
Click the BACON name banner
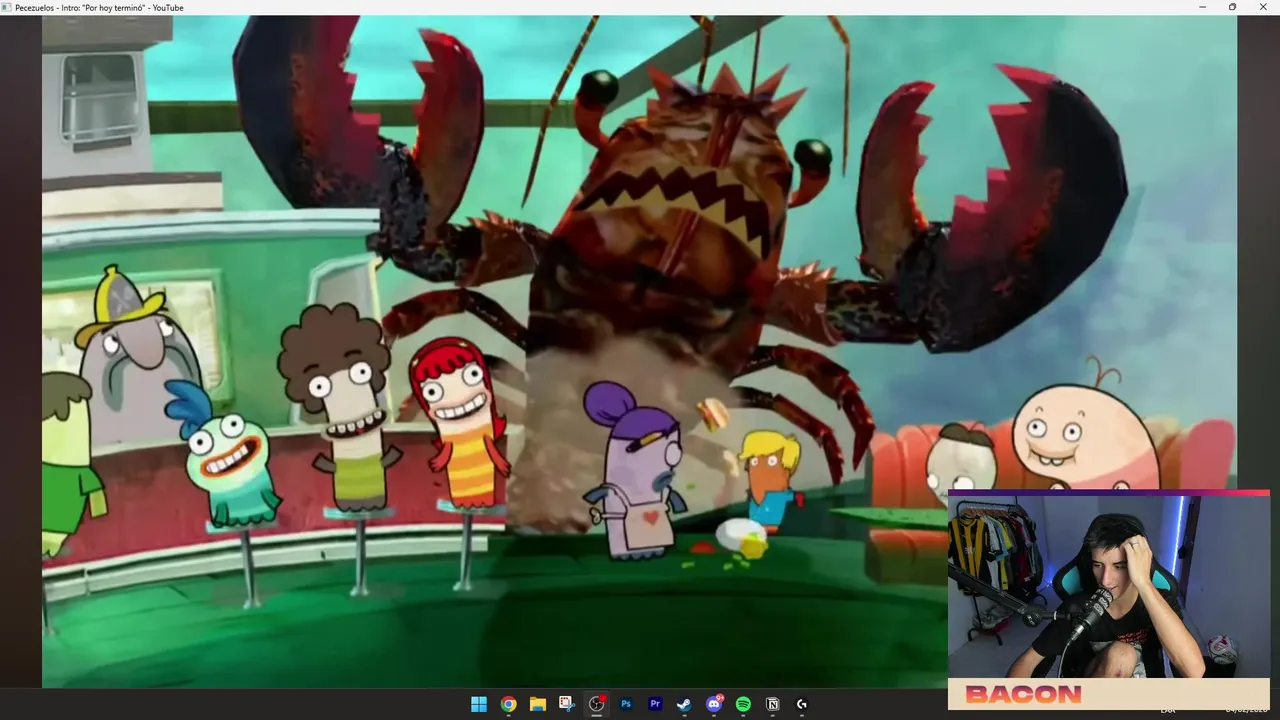pos(1109,694)
